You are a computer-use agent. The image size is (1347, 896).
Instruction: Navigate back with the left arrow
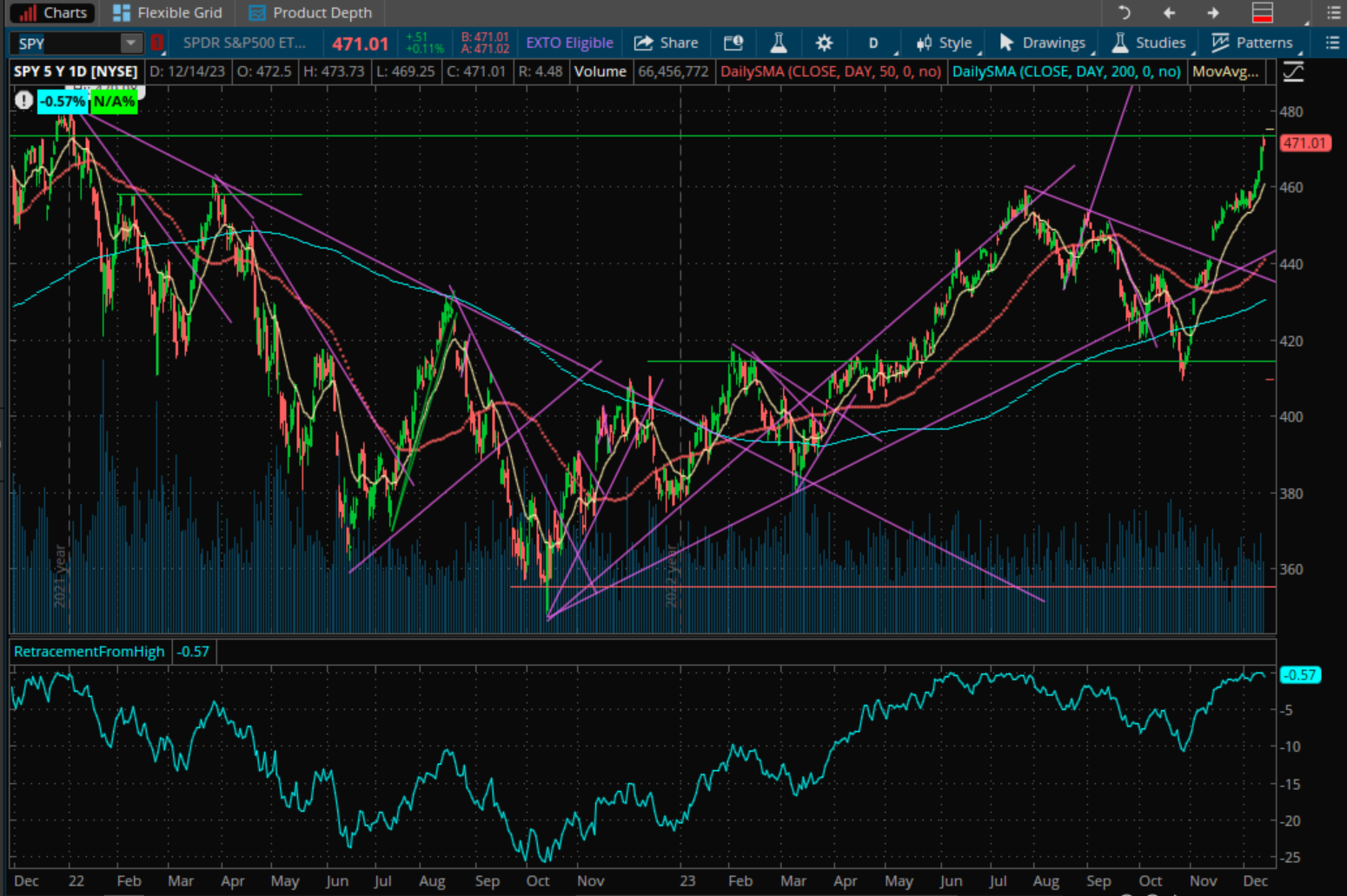(1169, 12)
